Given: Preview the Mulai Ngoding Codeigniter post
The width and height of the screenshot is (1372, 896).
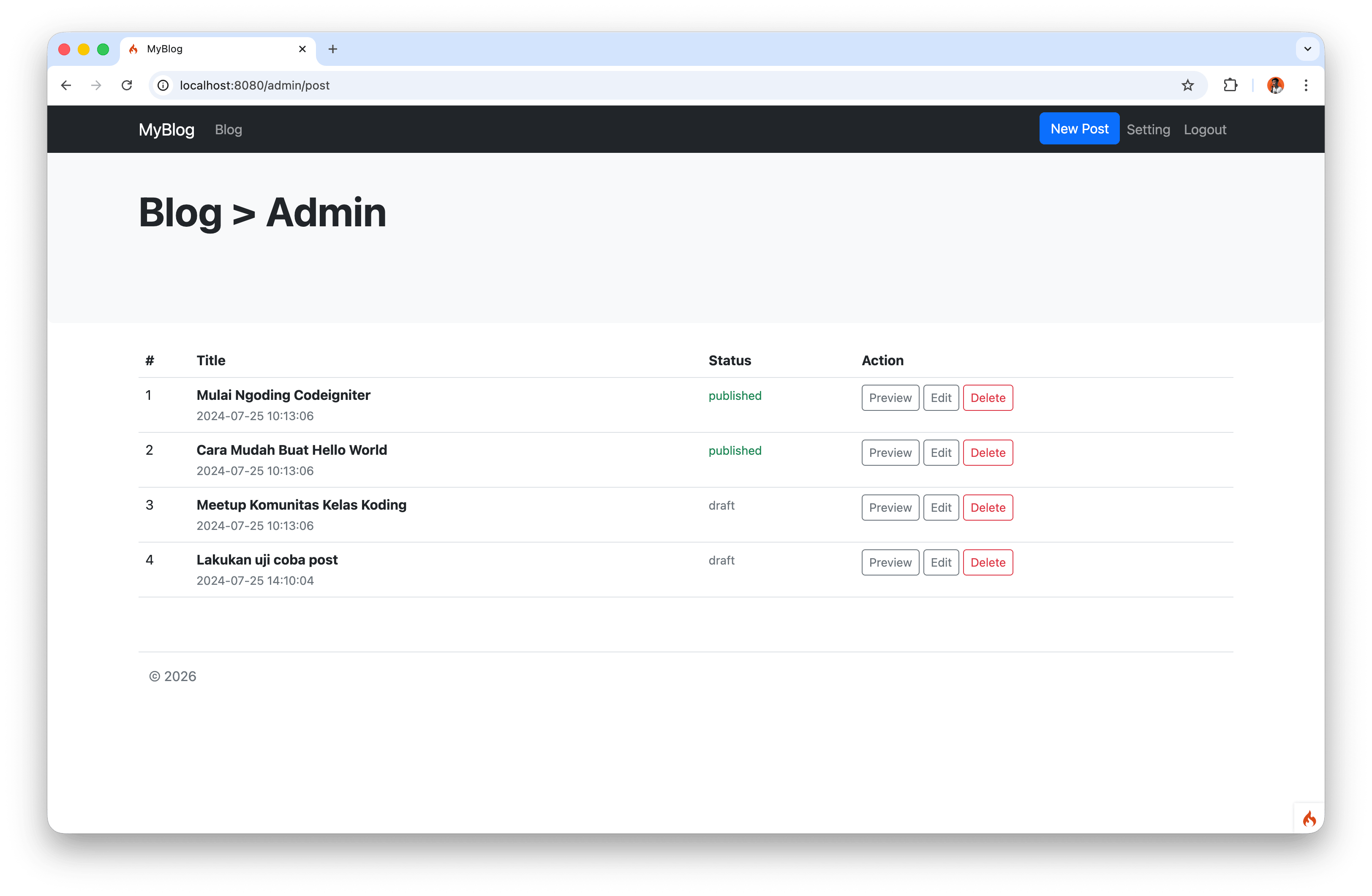Looking at the screenshot, I should pos(890,398).
